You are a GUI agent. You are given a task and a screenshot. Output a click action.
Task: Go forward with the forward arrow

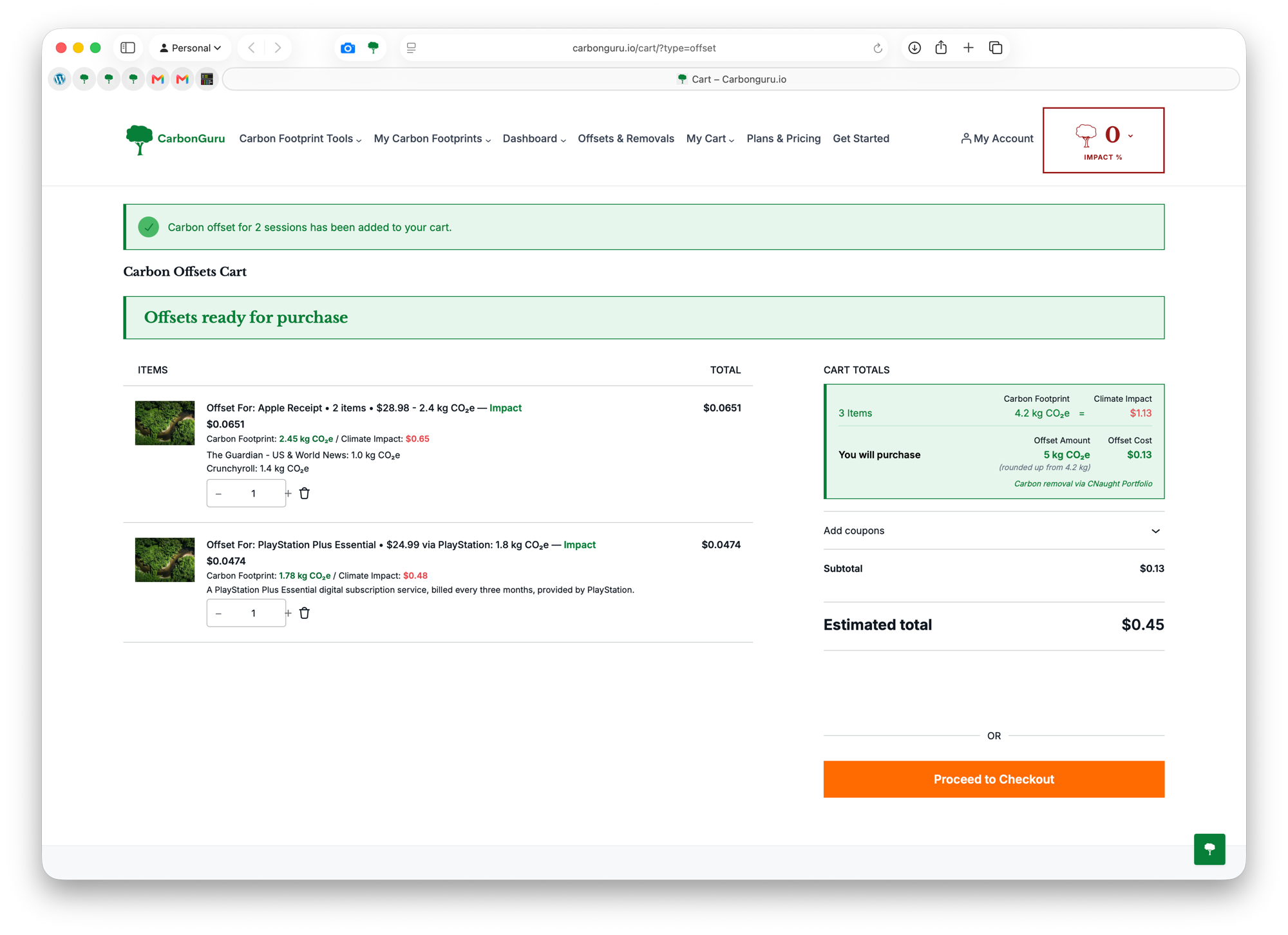tap(278, 48)
